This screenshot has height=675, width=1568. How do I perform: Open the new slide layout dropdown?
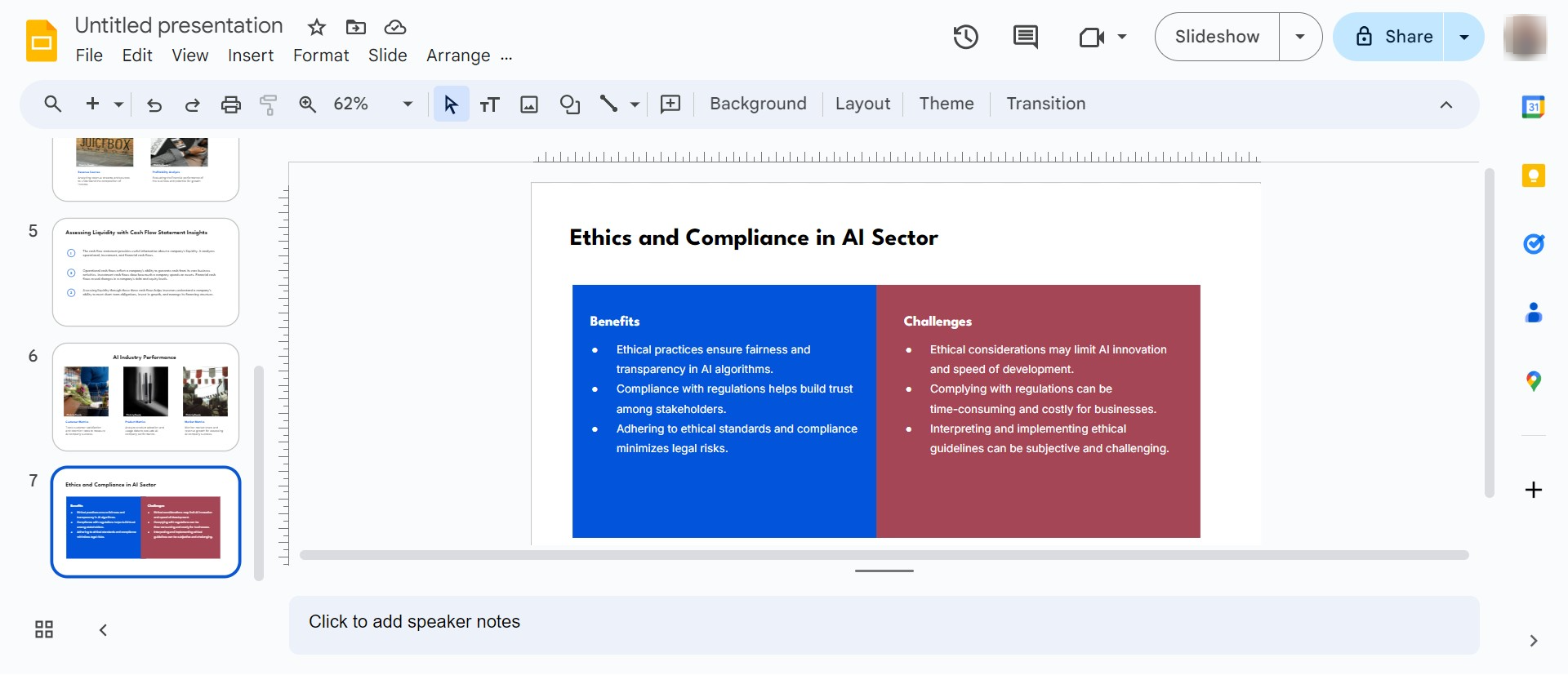[118, 104]
